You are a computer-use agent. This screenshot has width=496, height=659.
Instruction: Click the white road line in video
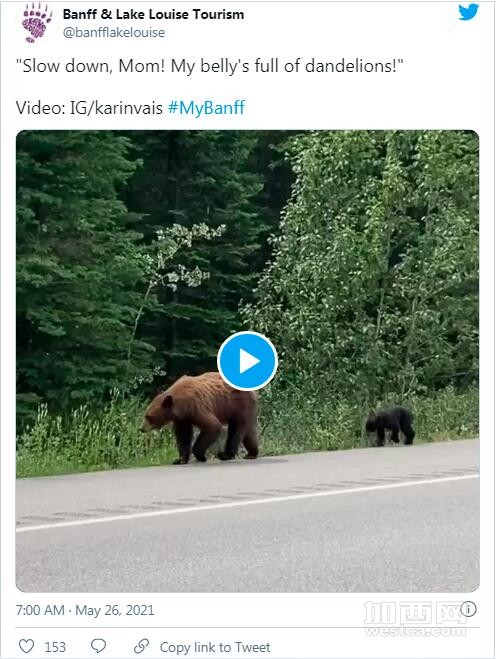point(248,503)
